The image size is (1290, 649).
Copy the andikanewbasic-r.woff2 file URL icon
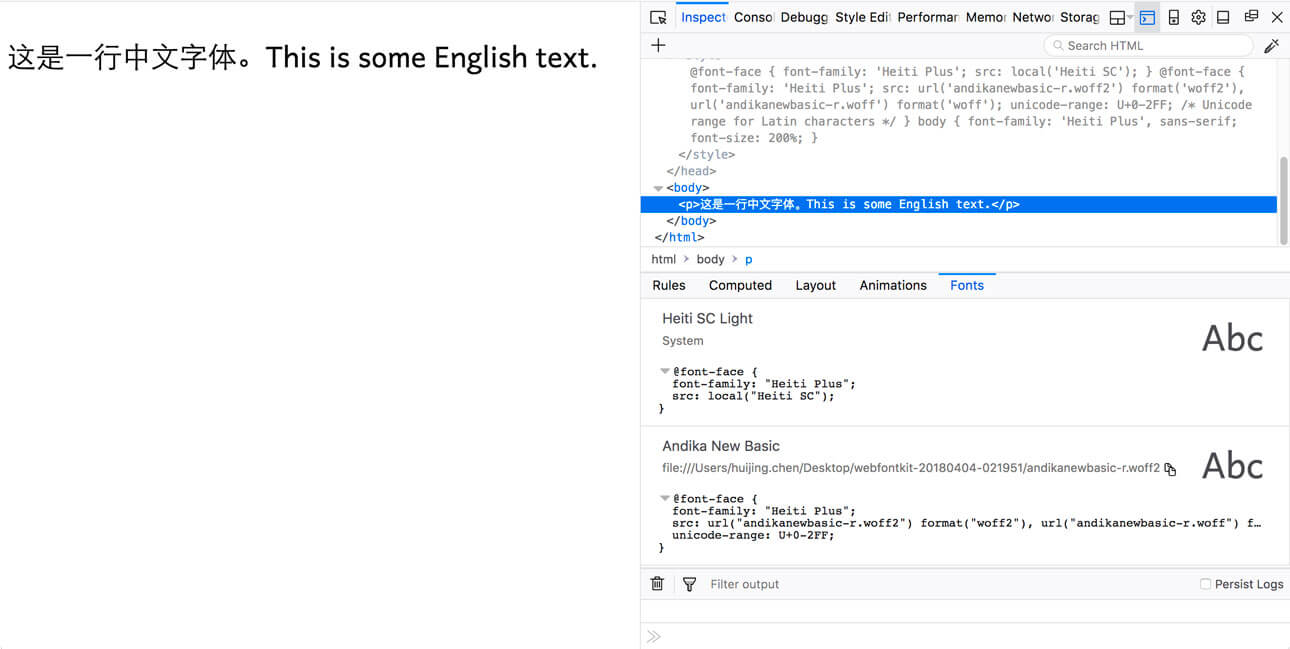(x=1169, y=468)
